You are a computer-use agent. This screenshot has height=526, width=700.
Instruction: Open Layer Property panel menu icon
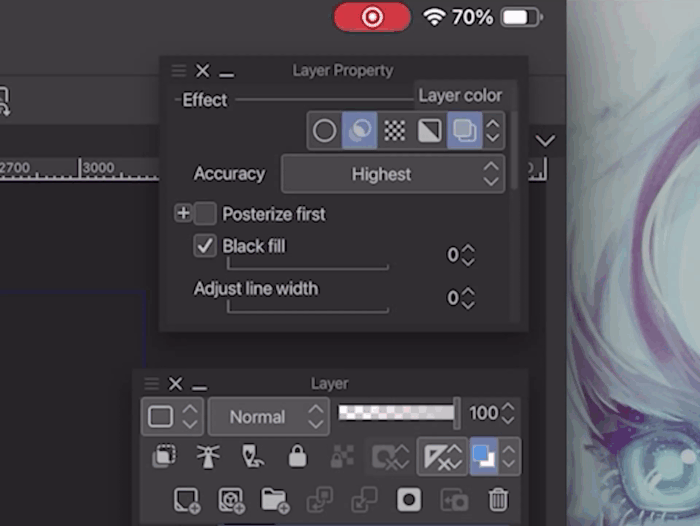pos(179,71)
